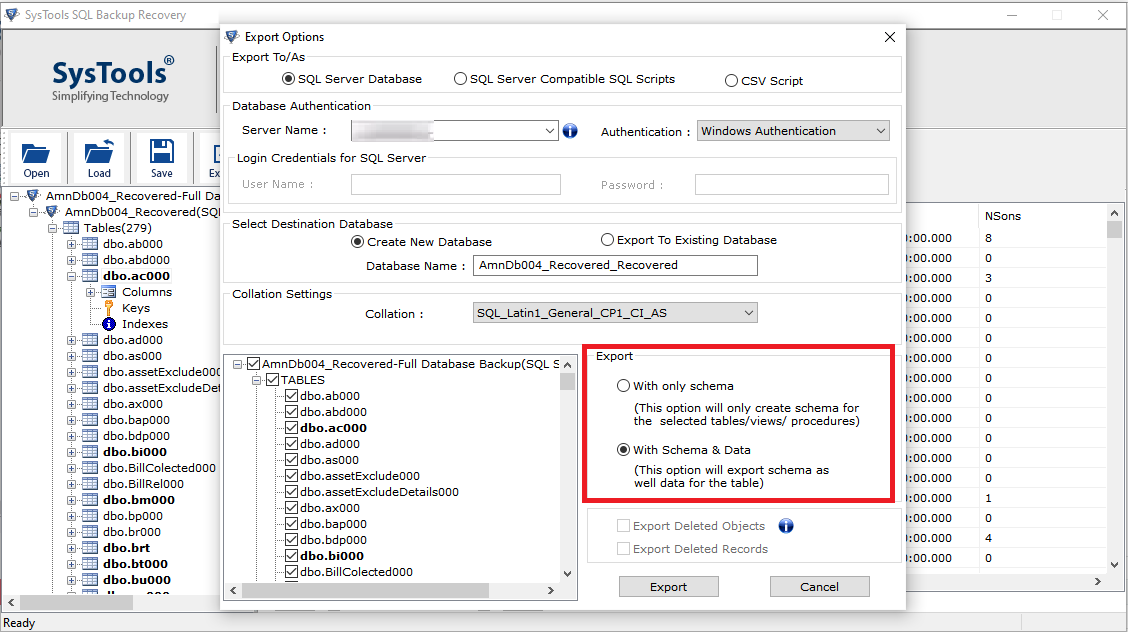Select Create New Database radio button
This screenshot has width=1128, height=632.
[x=358, y=242]
